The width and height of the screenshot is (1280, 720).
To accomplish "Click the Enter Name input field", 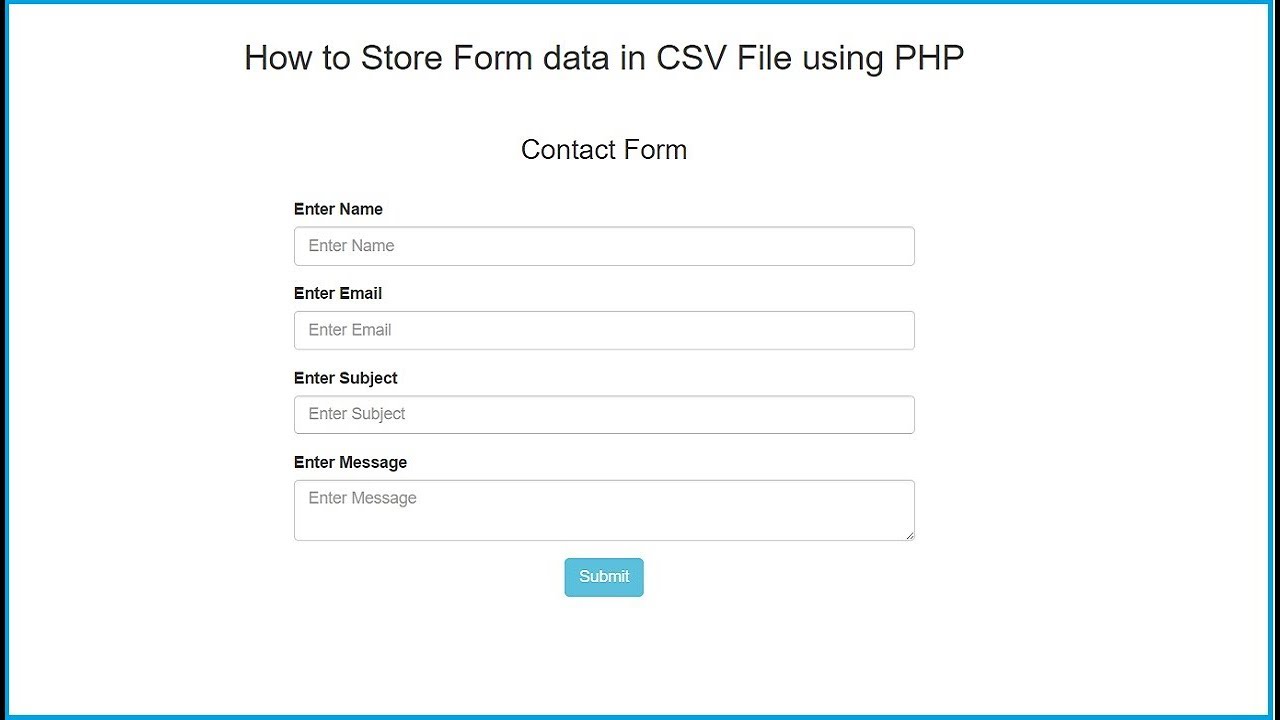I will [x=604, y=246].
